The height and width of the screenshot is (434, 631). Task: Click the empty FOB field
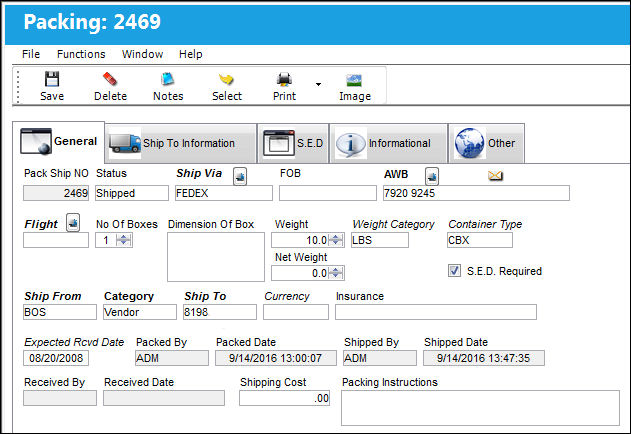(x=328, y=193)
